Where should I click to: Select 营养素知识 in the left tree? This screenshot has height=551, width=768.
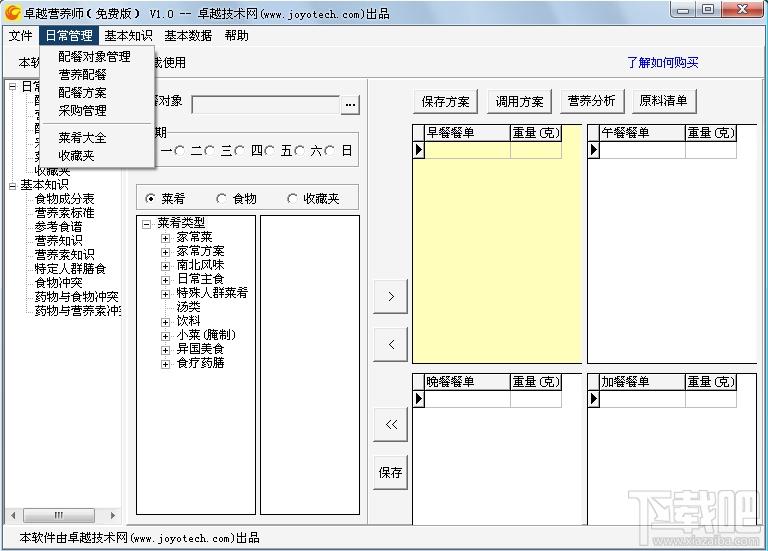coord(64,255)
